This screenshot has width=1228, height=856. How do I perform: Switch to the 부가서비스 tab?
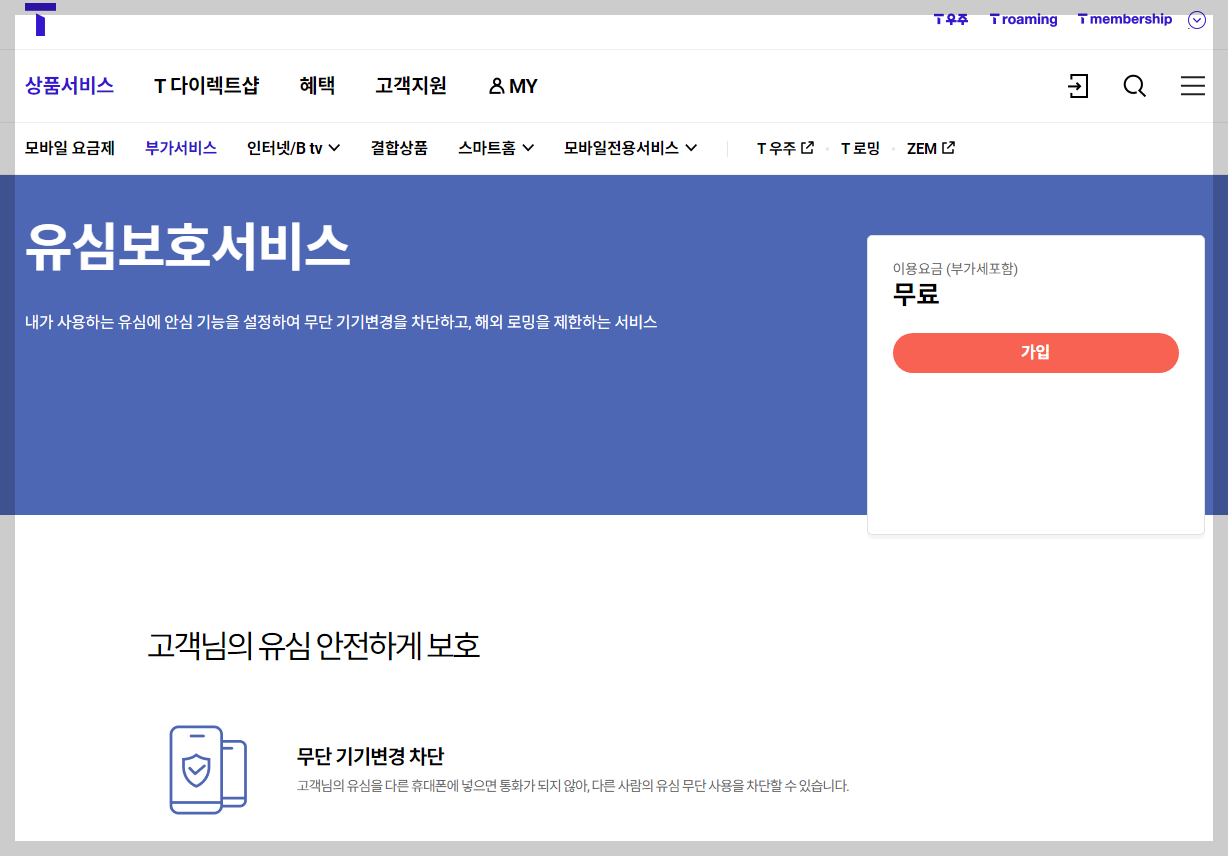(x=180, y=147)
